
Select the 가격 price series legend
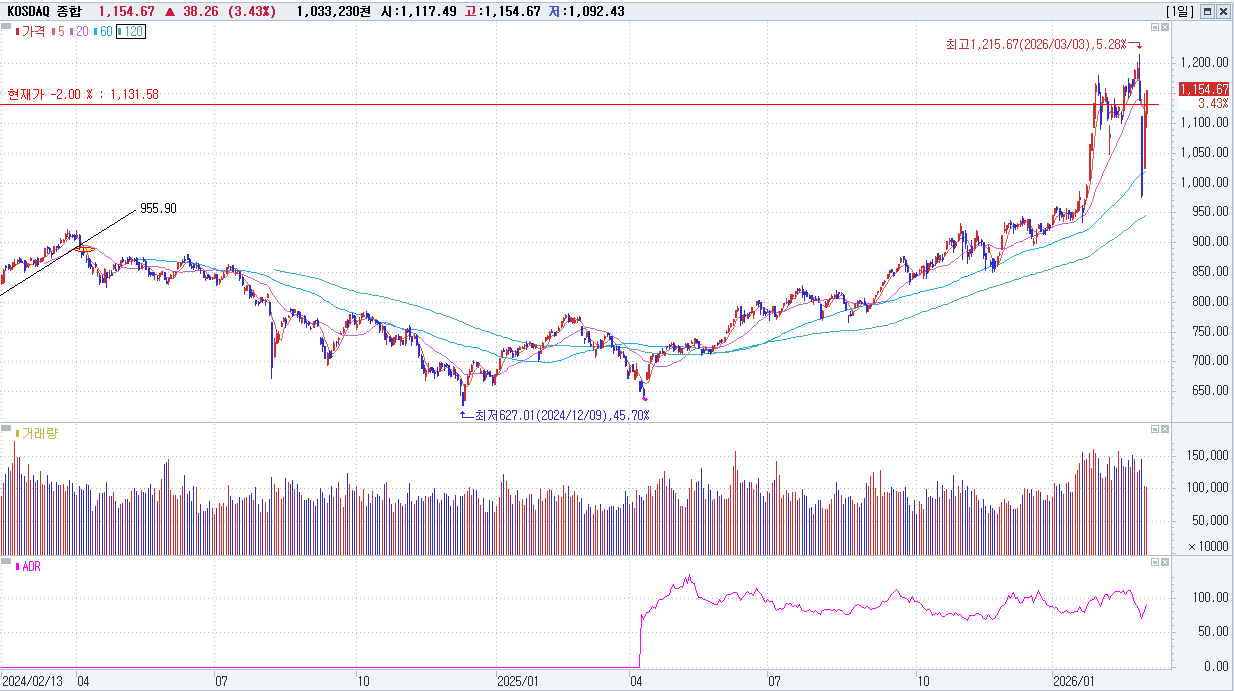click(30, 31)
